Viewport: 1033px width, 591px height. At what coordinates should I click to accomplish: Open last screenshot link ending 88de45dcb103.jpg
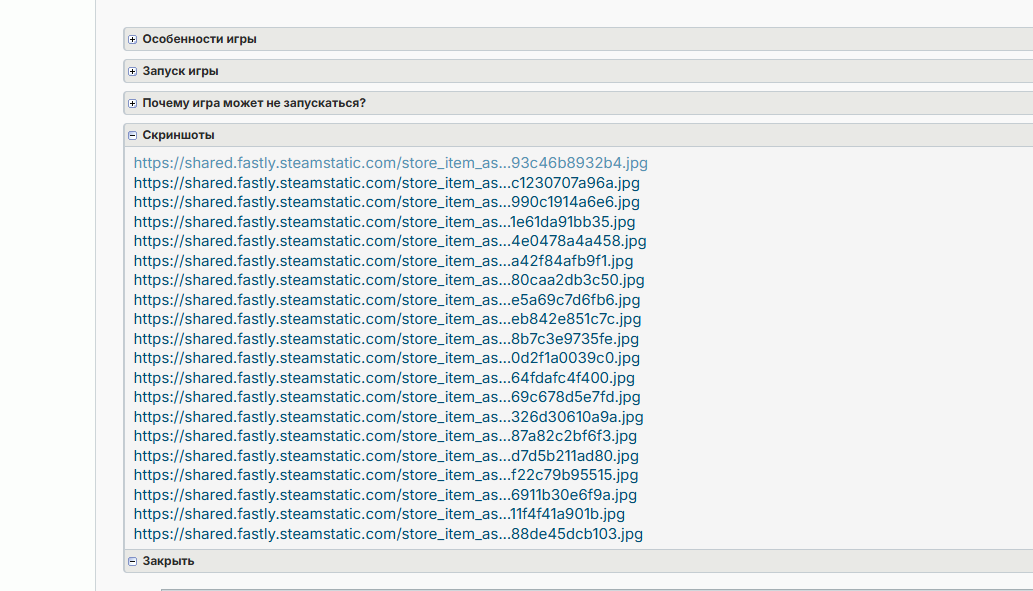[388, 534]
